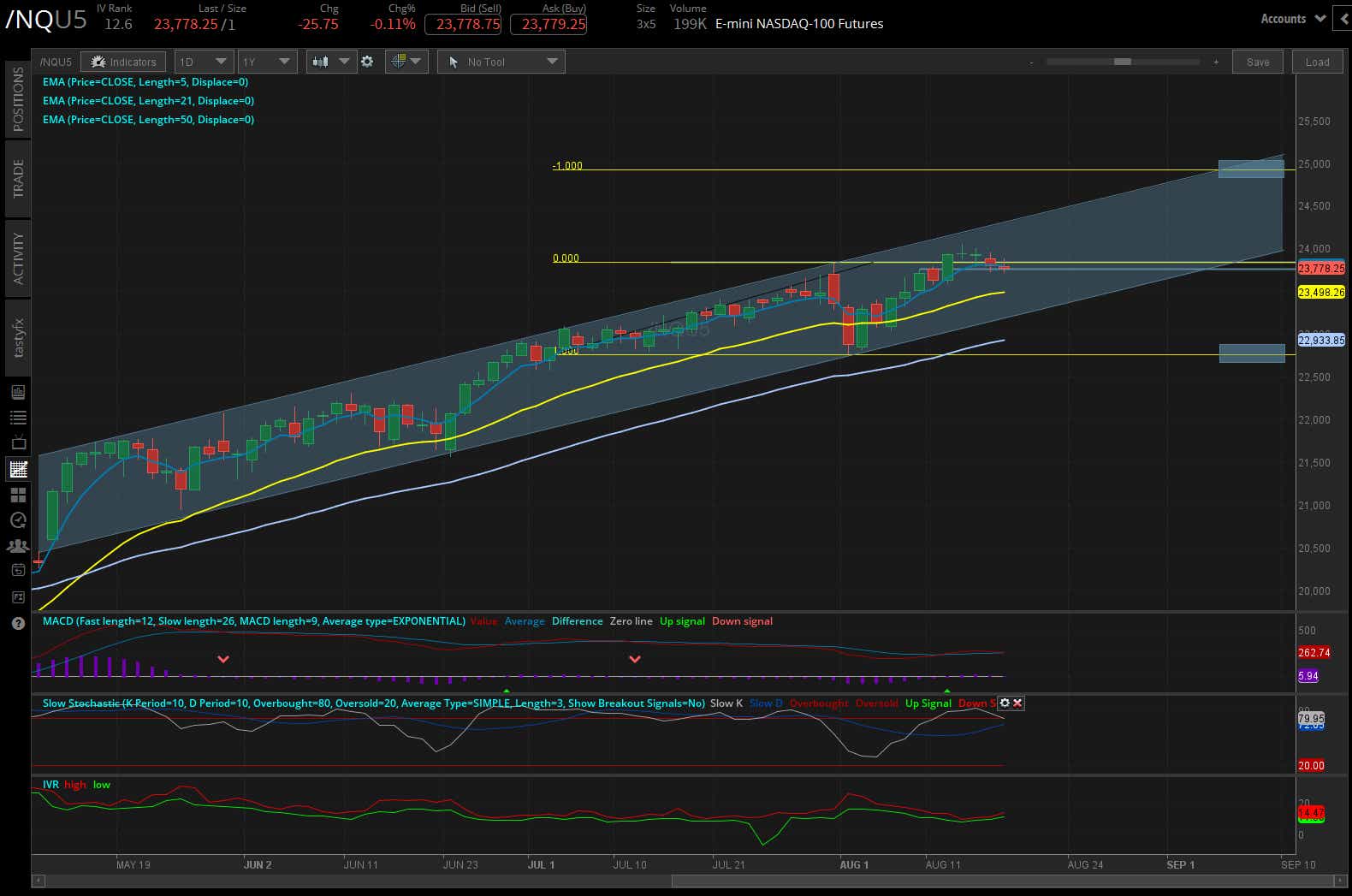Open the clock history sidebar icon

pyautogui.click(x=18, y=520)
